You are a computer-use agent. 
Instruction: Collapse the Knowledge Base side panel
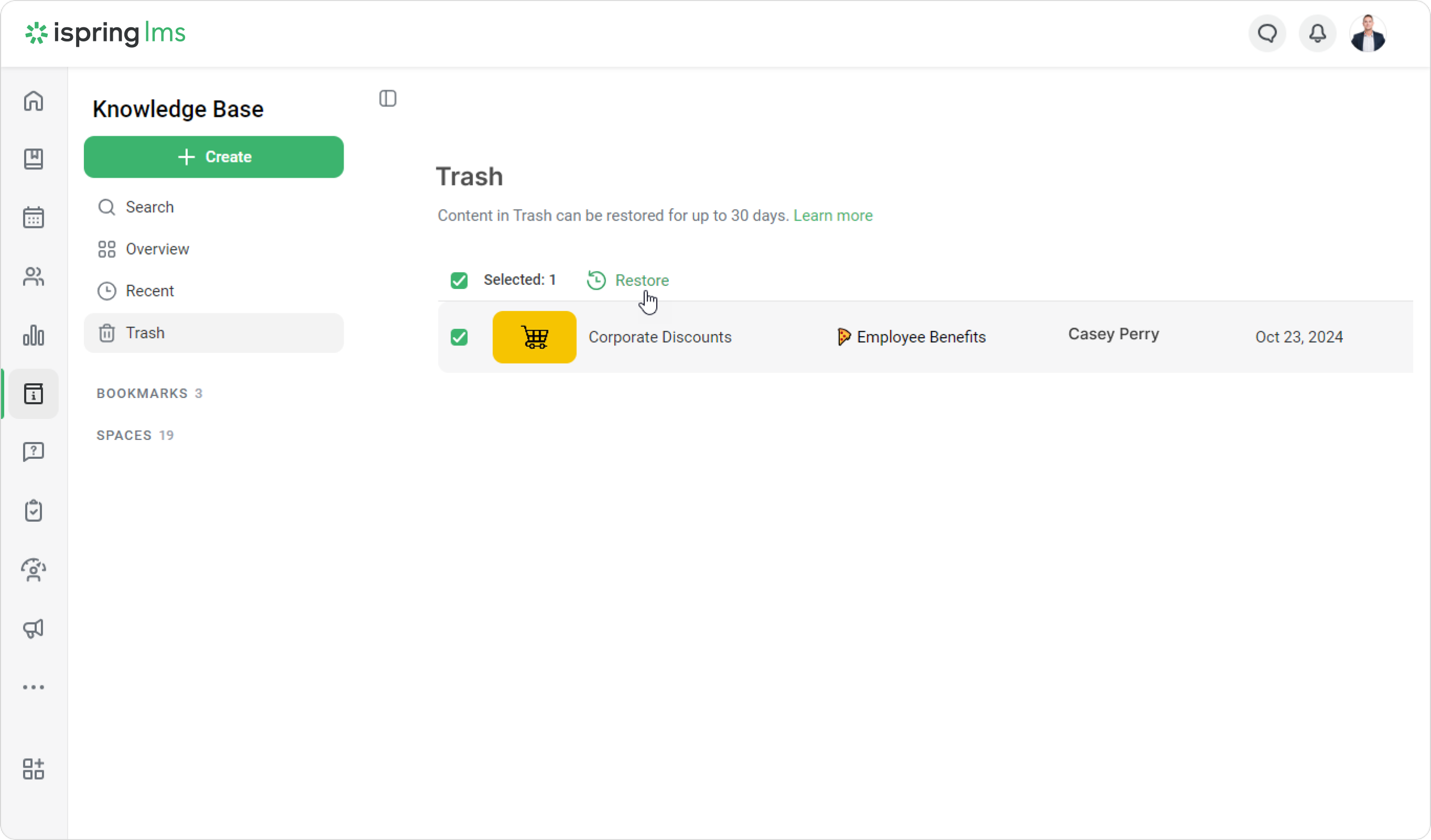[388, 99]
